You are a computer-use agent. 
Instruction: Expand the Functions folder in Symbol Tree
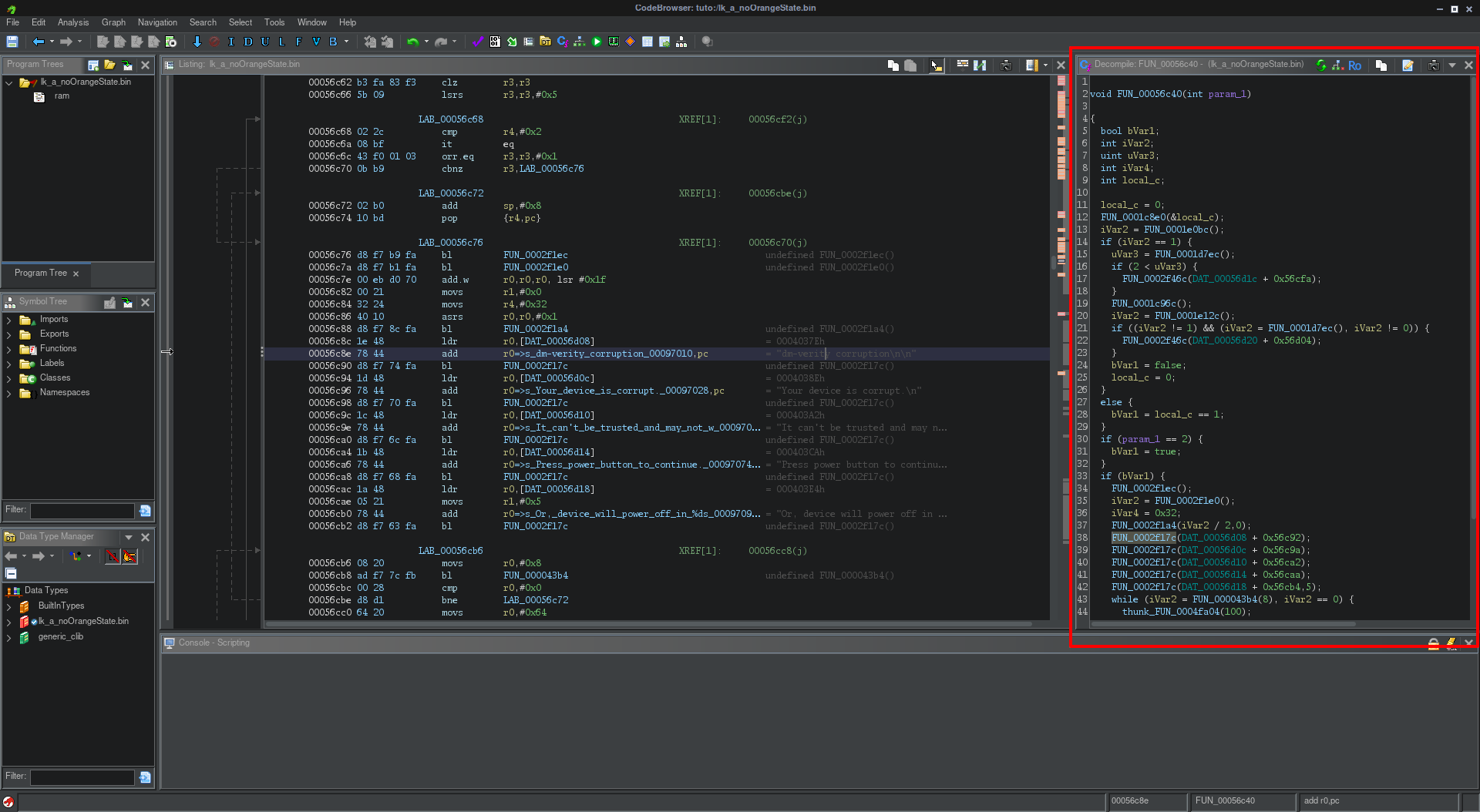[x=9, y=349]
